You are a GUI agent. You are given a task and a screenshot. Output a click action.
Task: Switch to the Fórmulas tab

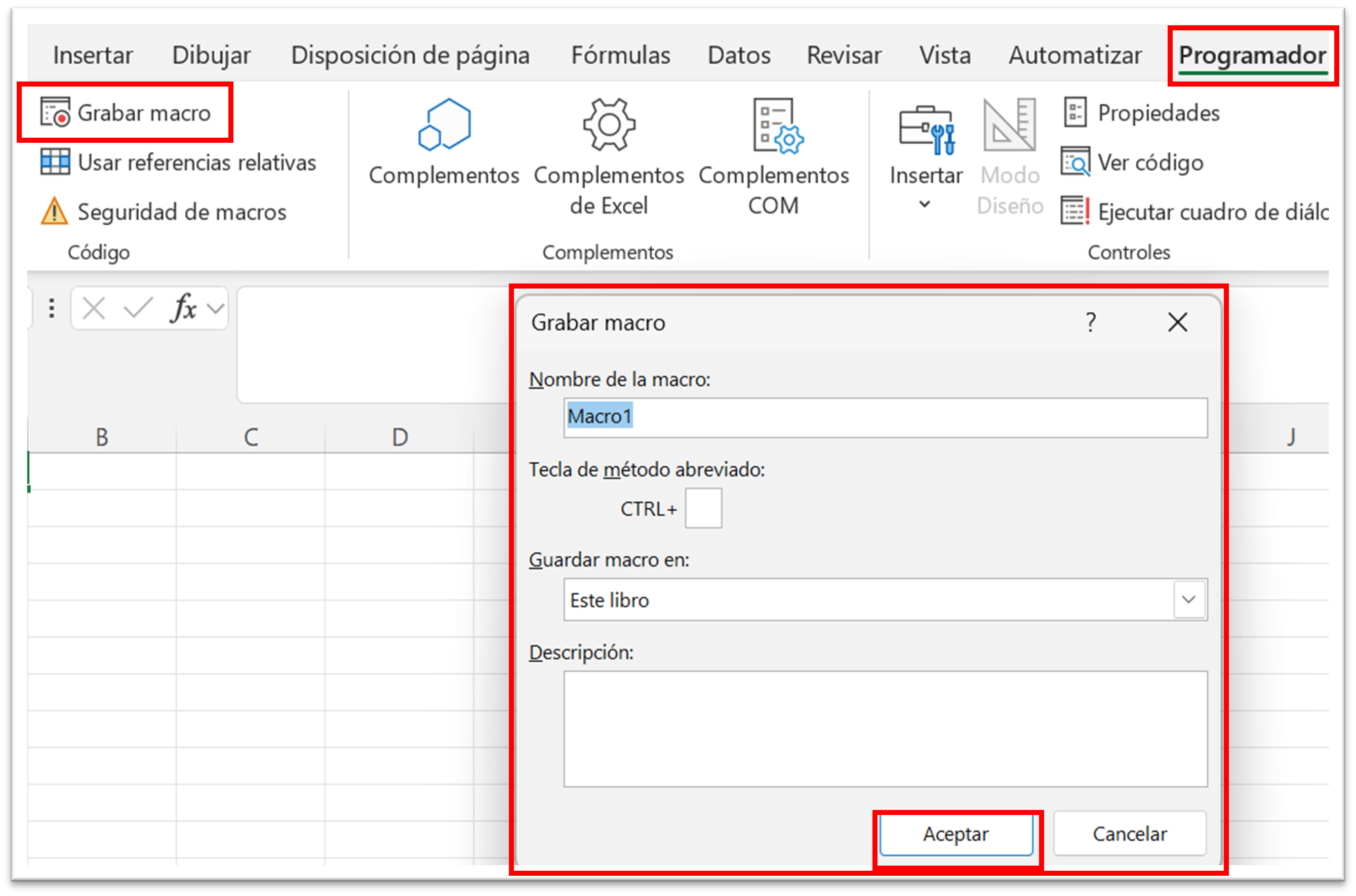tap(621, 55)
